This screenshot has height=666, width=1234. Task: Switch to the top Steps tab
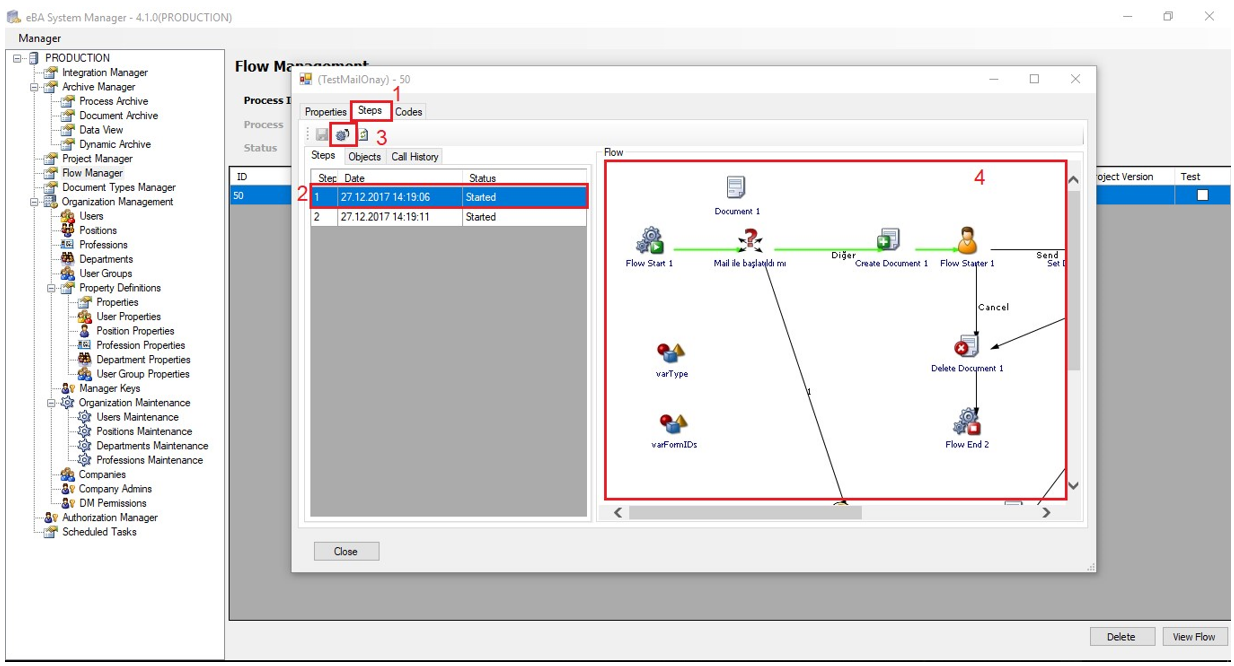pos(370,111)
